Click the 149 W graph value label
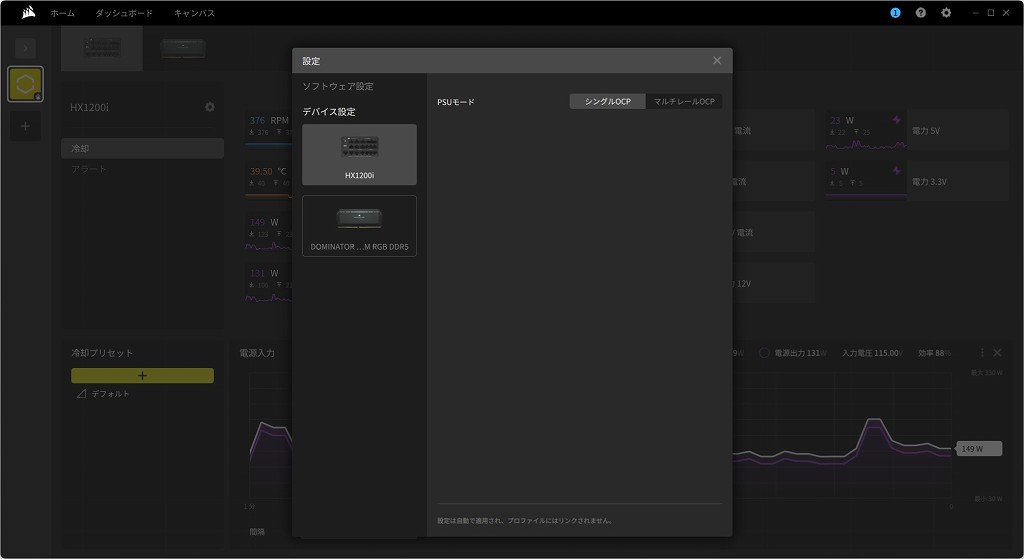 pos(979,449)
